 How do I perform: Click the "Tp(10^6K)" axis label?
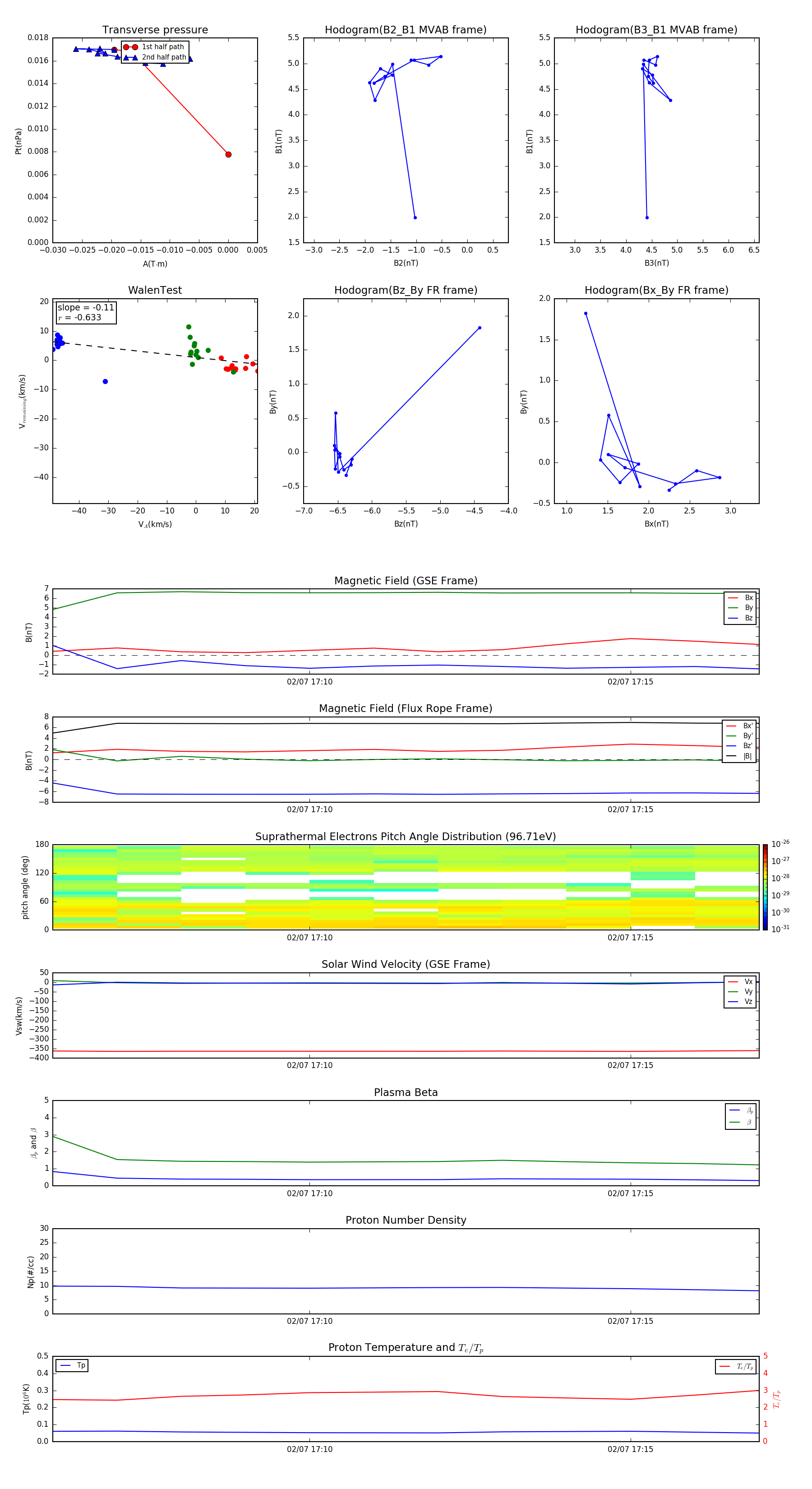[x=26, y=1399]
